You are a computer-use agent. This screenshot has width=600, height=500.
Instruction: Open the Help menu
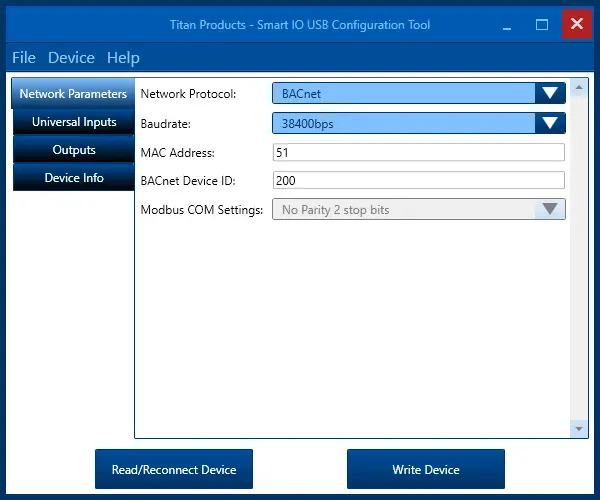click(x=123, y=58)
